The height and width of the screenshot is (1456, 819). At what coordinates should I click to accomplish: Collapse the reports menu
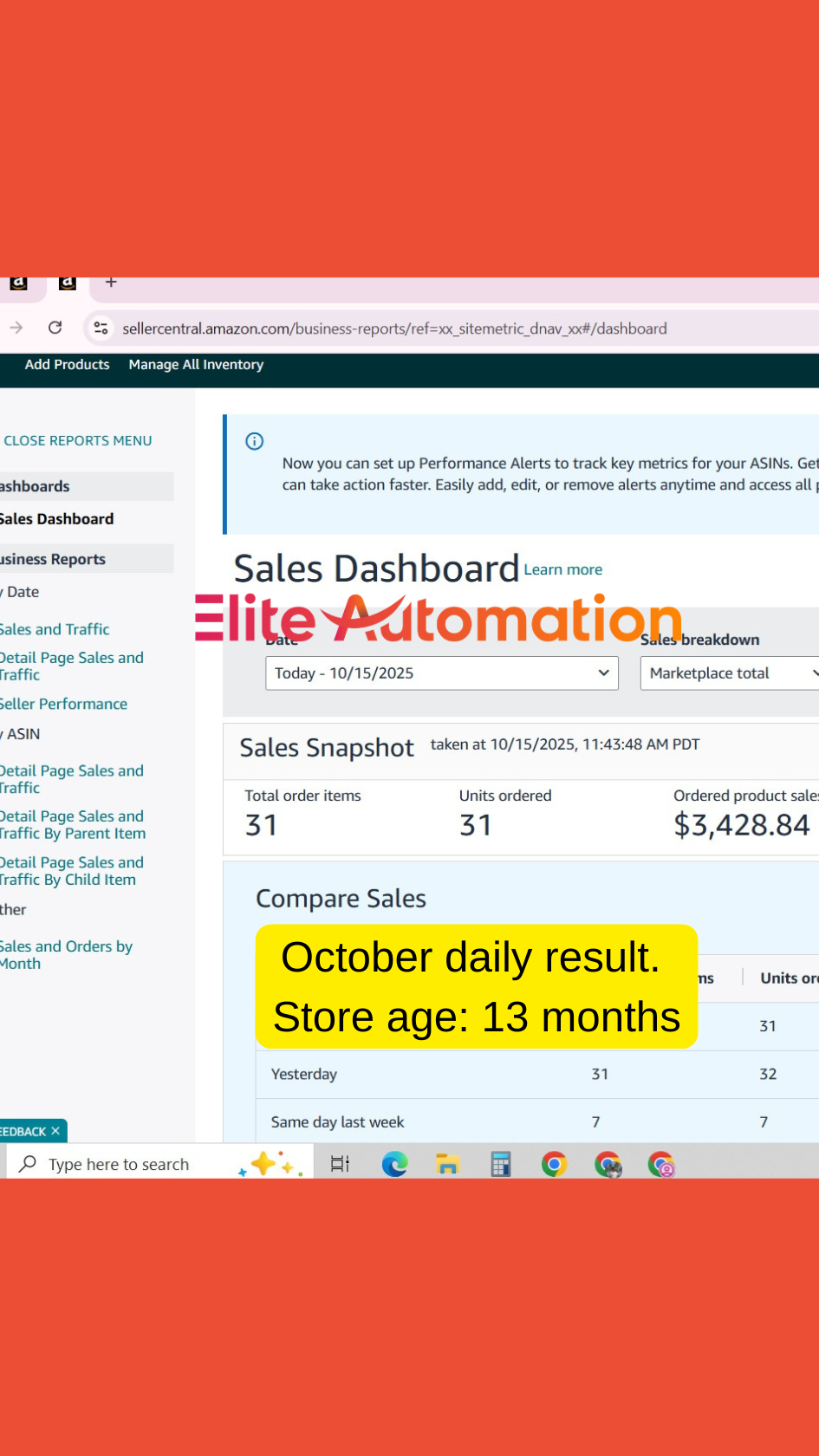click(x=77, y=441)
